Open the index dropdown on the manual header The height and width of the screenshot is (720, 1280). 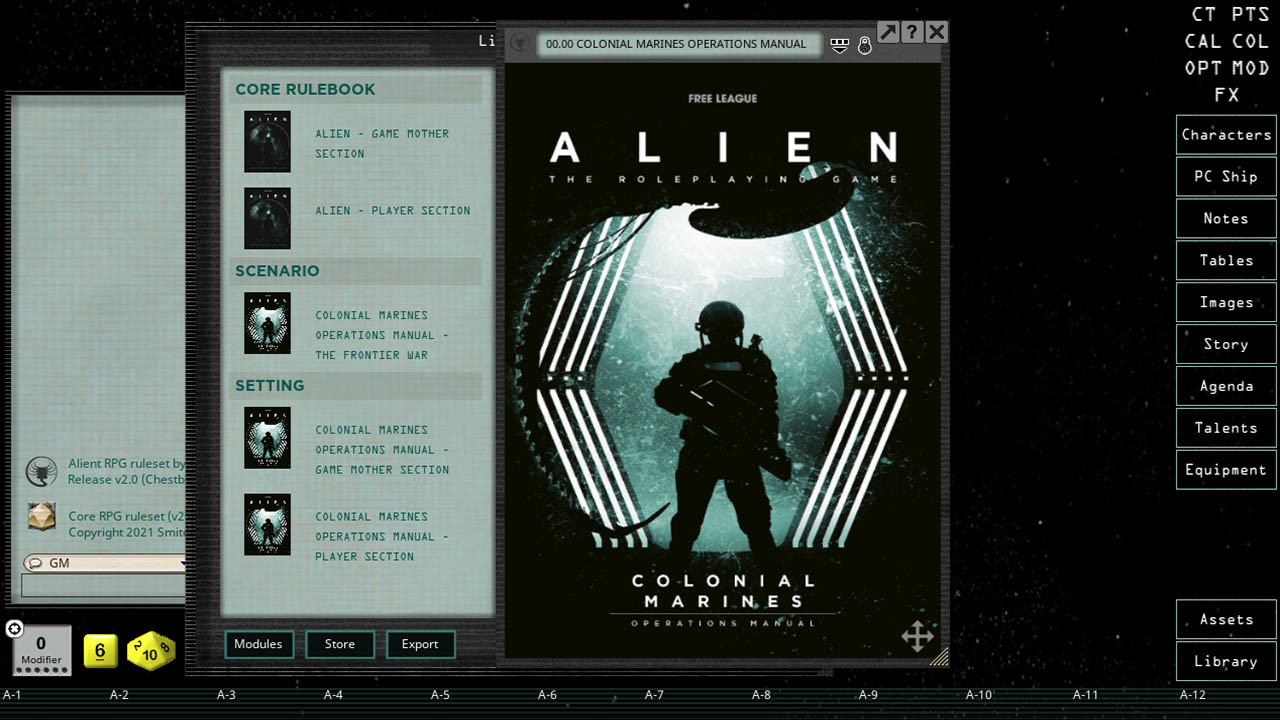pyautogui.click(x=839, y=44)
